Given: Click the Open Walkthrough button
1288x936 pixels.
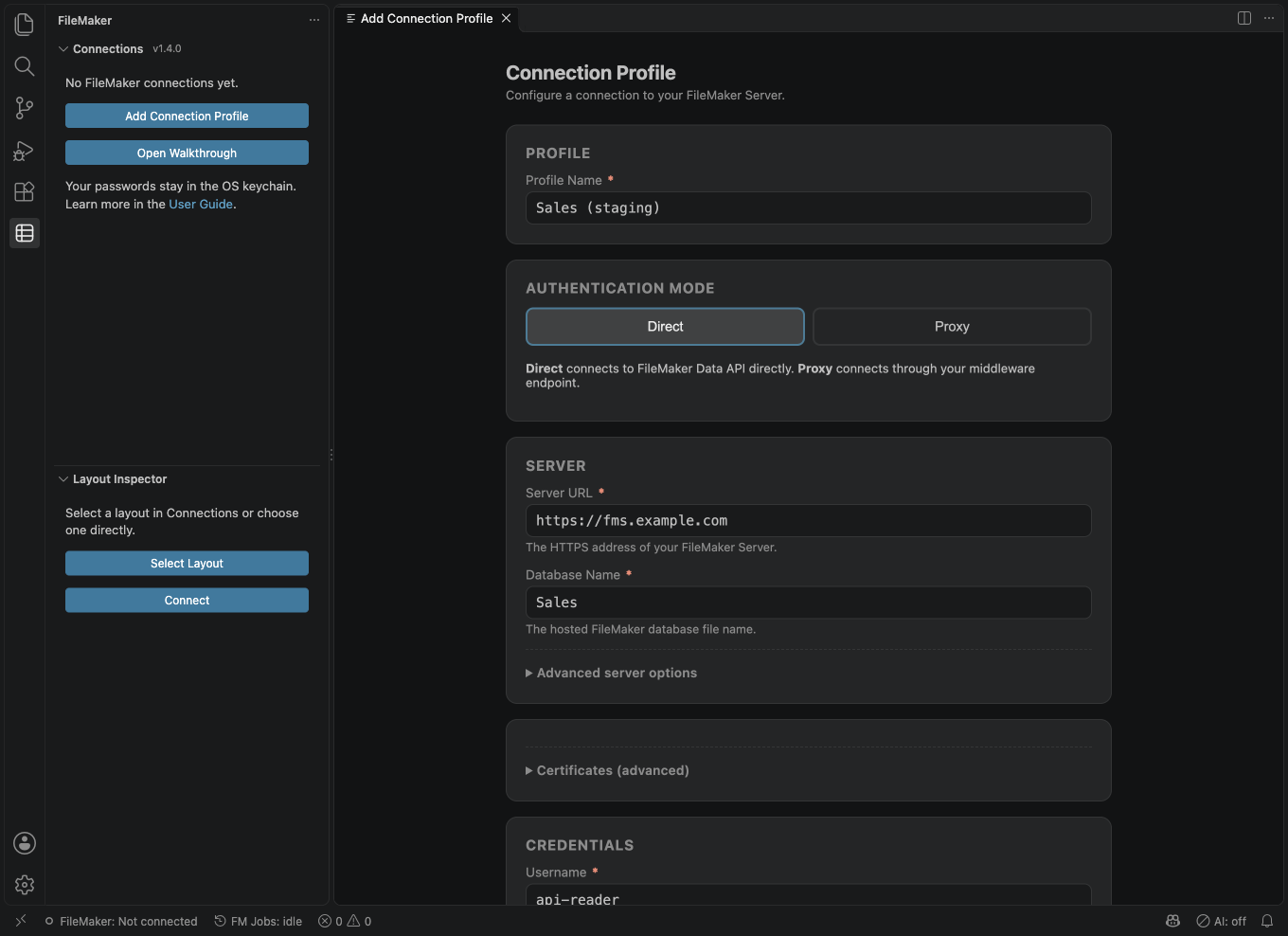Looking at the screenshot, I should tap(187, 153).
